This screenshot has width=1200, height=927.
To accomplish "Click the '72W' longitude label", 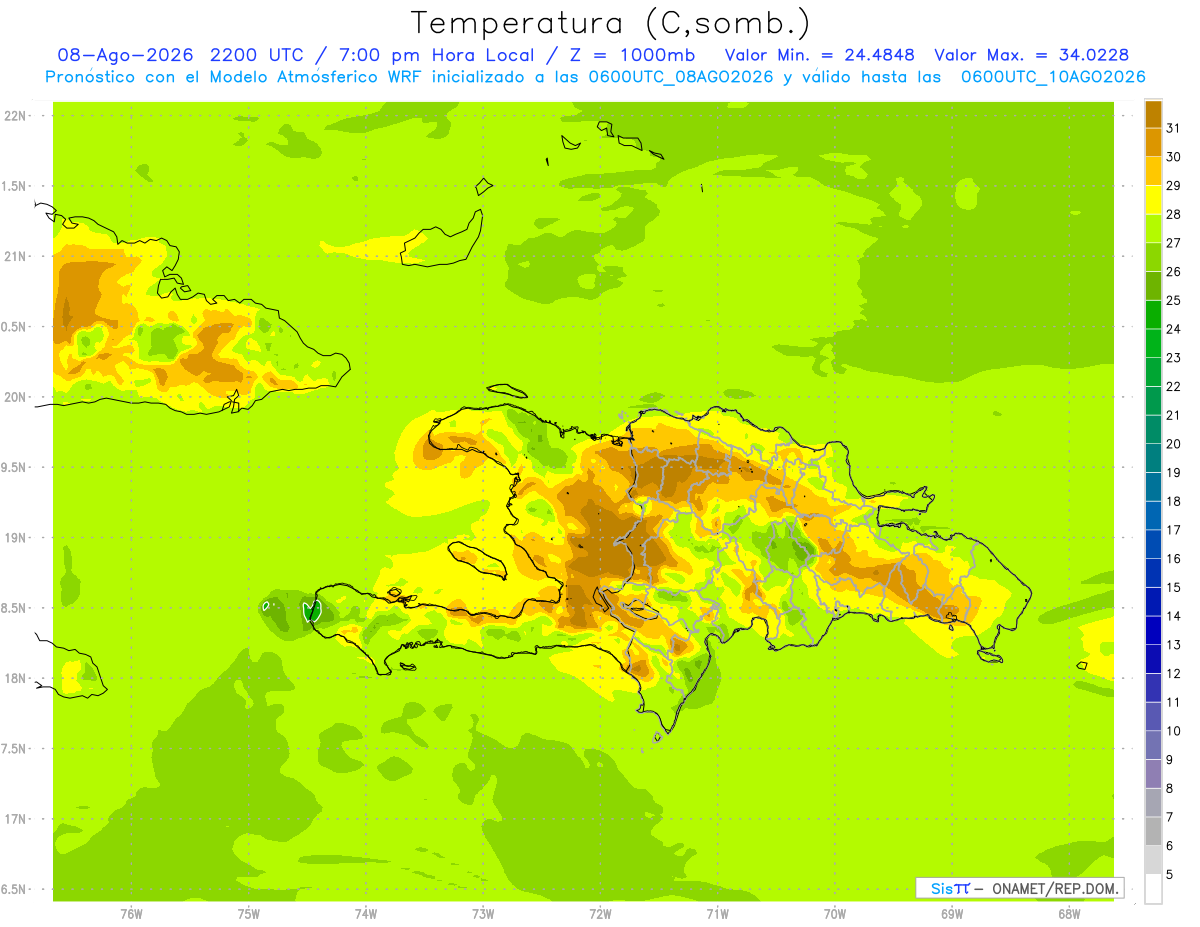I will [x=600, y=914].
